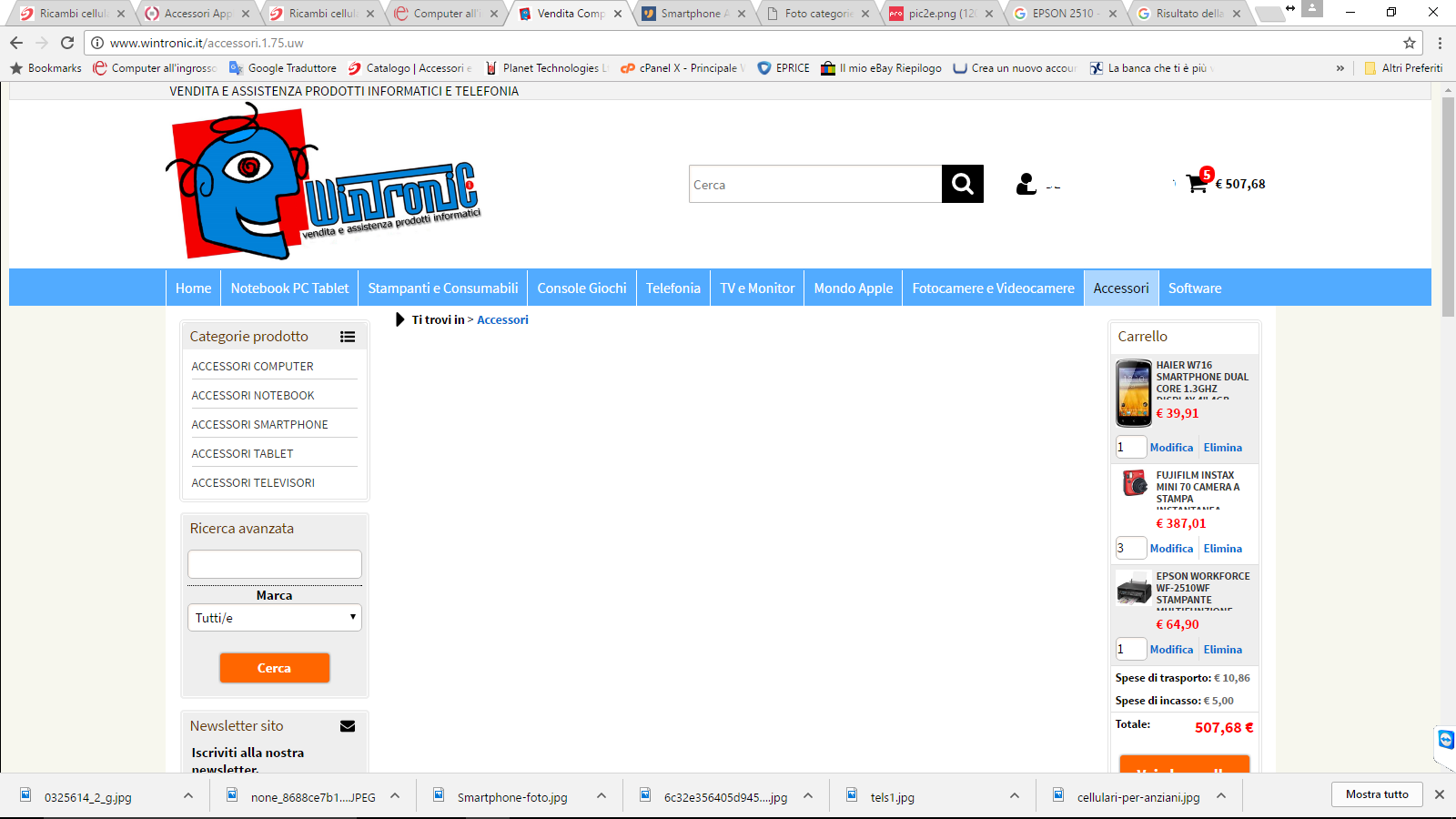Viewport: 1456px width, 819px height.
Task: Click Elimina for Epson Workforce printer
Action: coord(1222,650)
